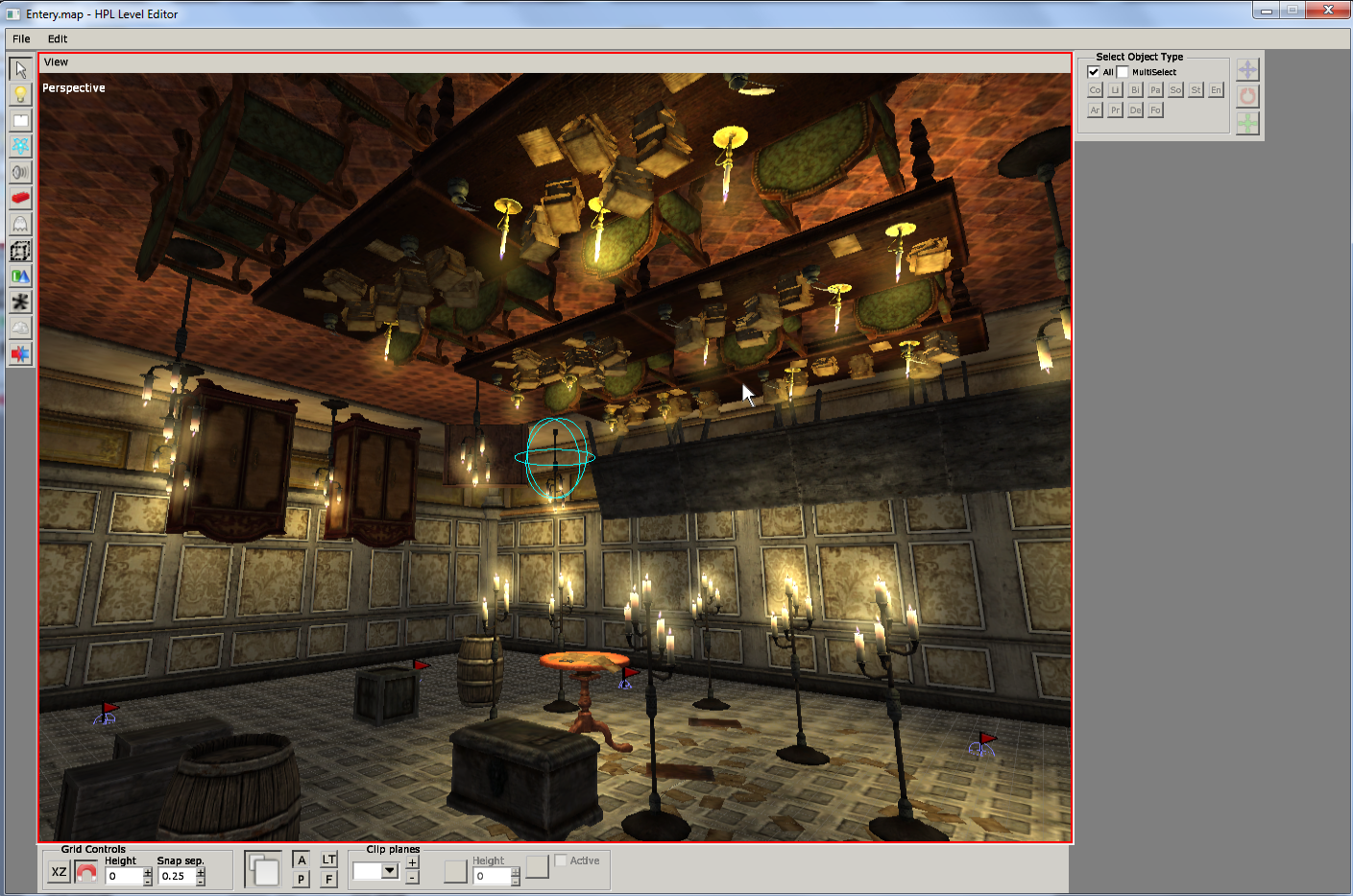Select the arrow selection tool

[20, 69]
